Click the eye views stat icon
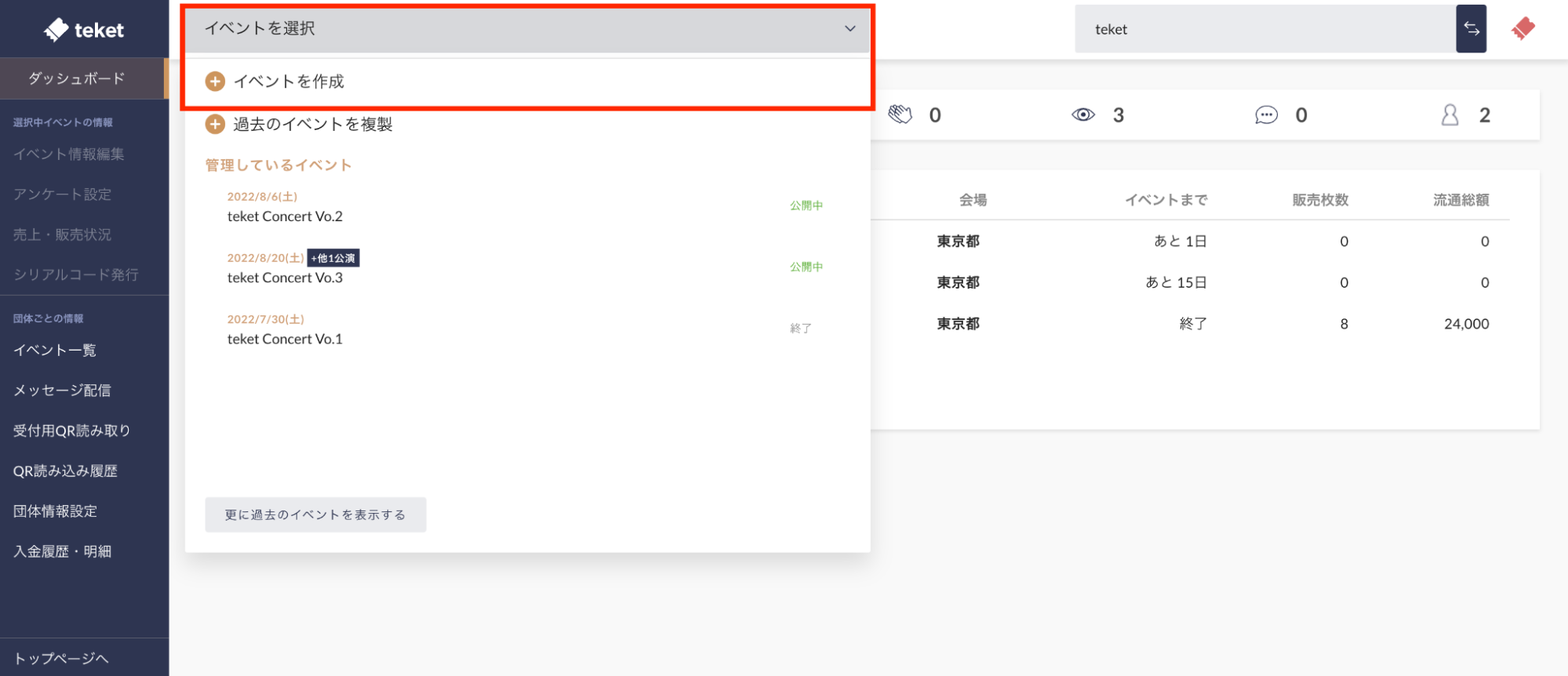 tap(1082, 114)
